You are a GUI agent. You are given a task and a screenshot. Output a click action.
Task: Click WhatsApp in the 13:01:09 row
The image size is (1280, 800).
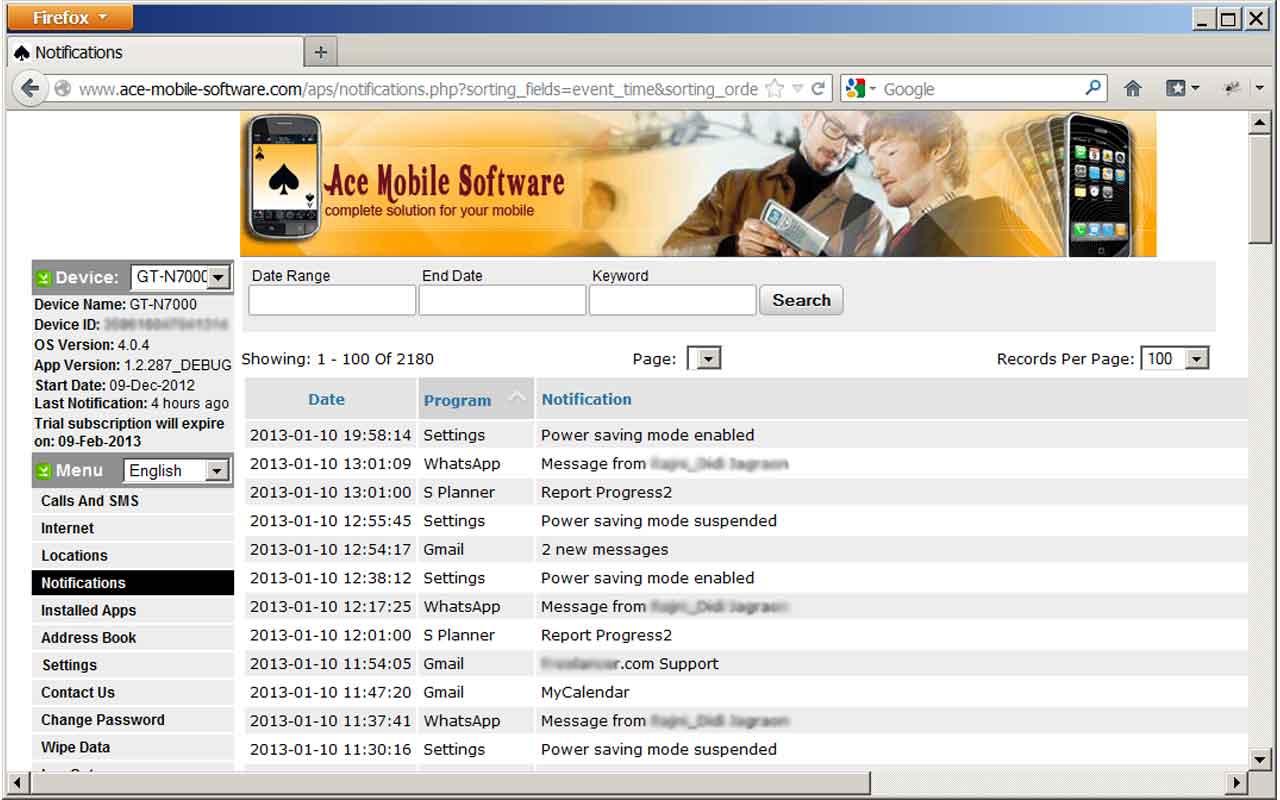click(461, 464)
